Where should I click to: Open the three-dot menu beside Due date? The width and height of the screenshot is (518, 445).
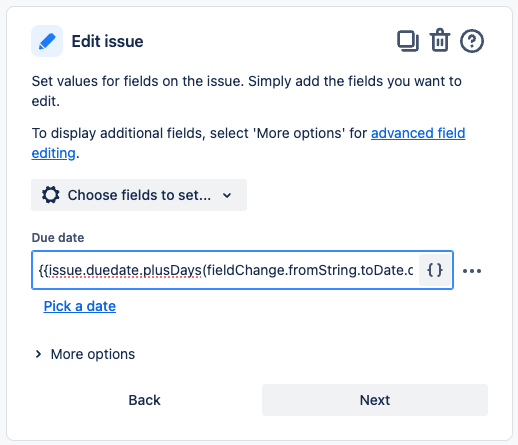pyautogui.click(x=472, y=271)
